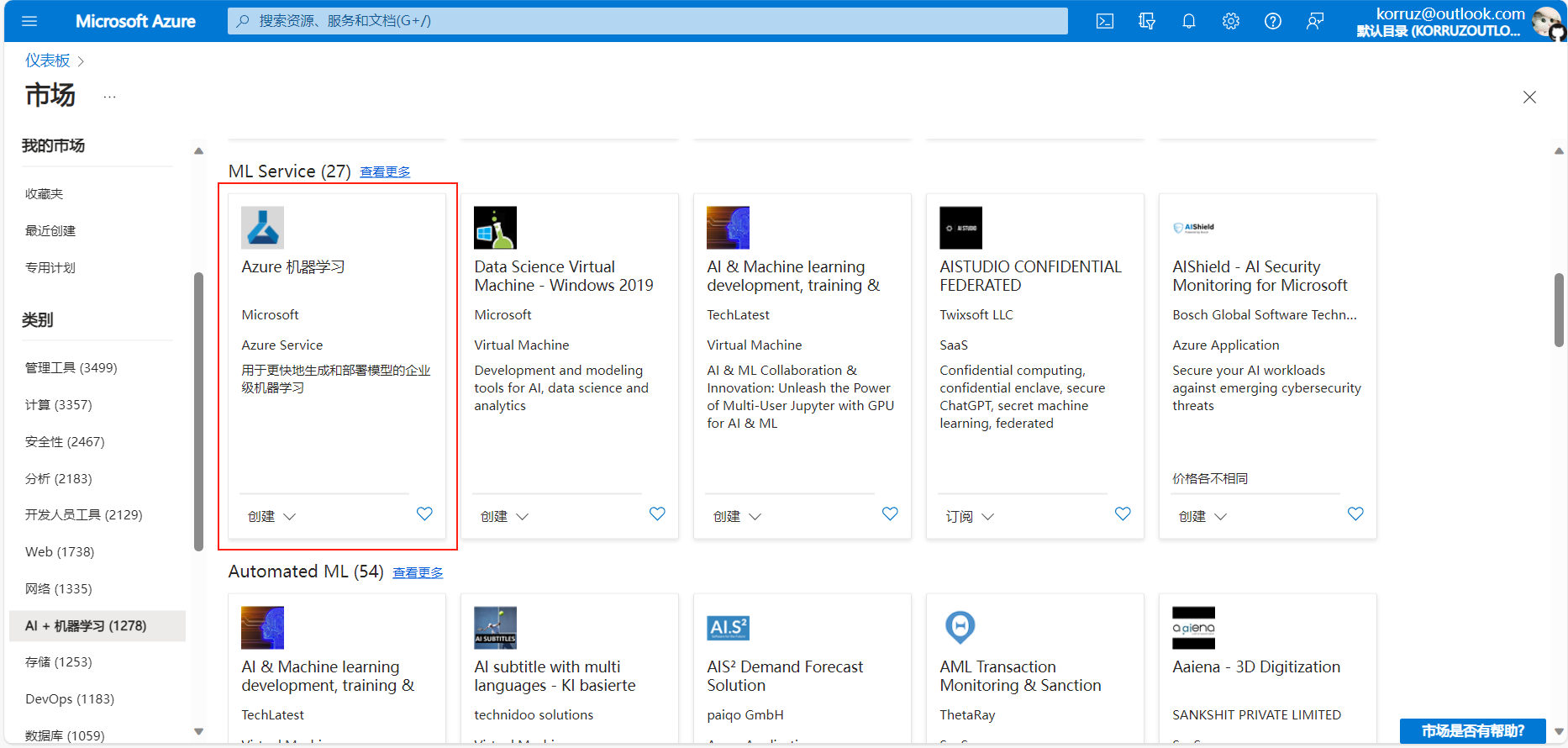Click the help question mark icon

click(x=1272, y=21)
